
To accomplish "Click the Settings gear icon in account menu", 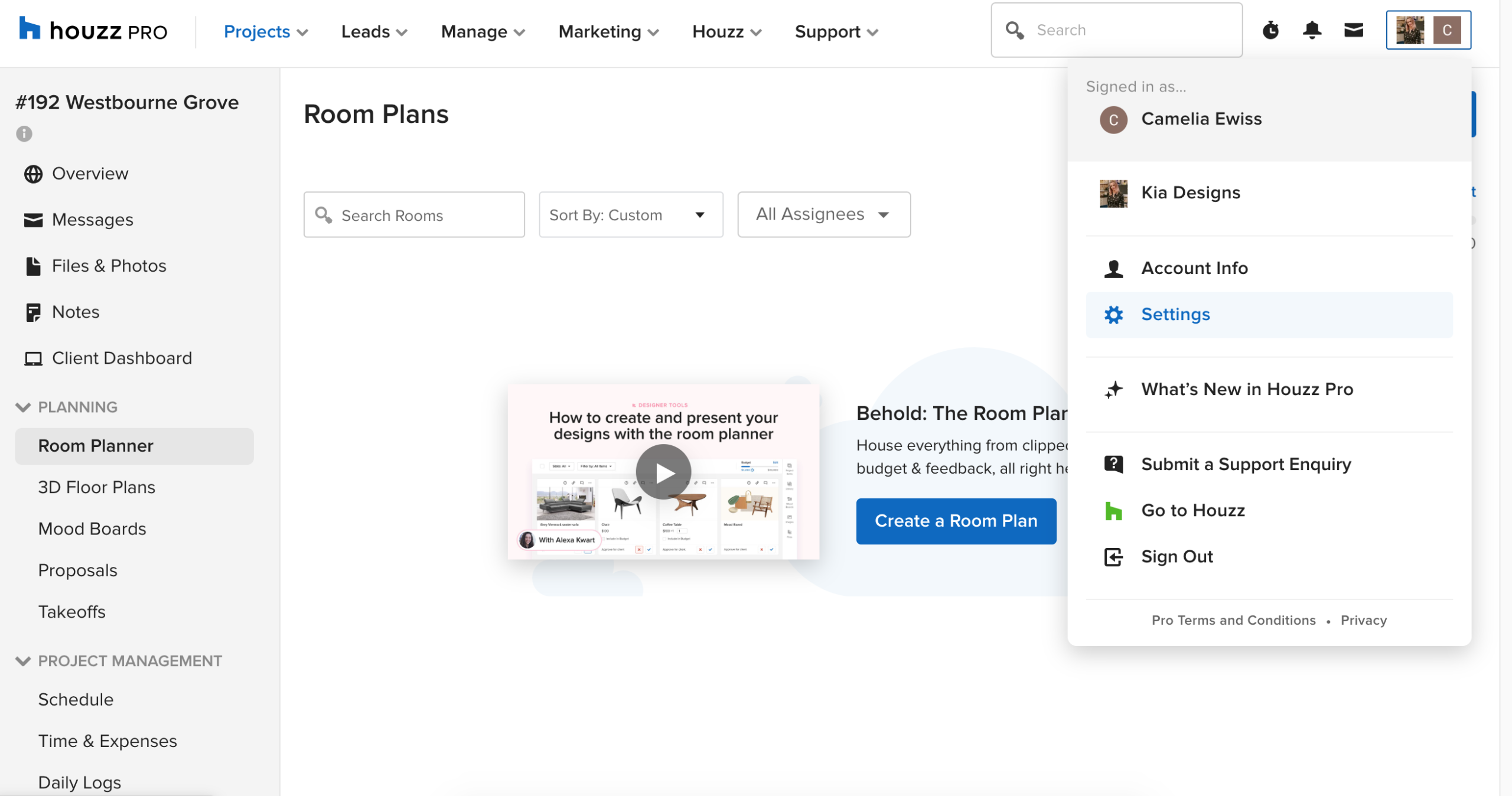I will pyautogui.click(x=1113, y=315).
